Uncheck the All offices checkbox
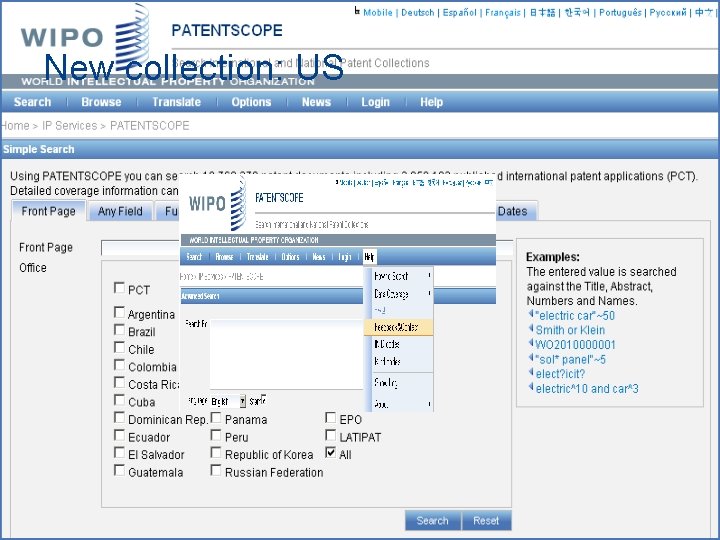 (331, 453)
